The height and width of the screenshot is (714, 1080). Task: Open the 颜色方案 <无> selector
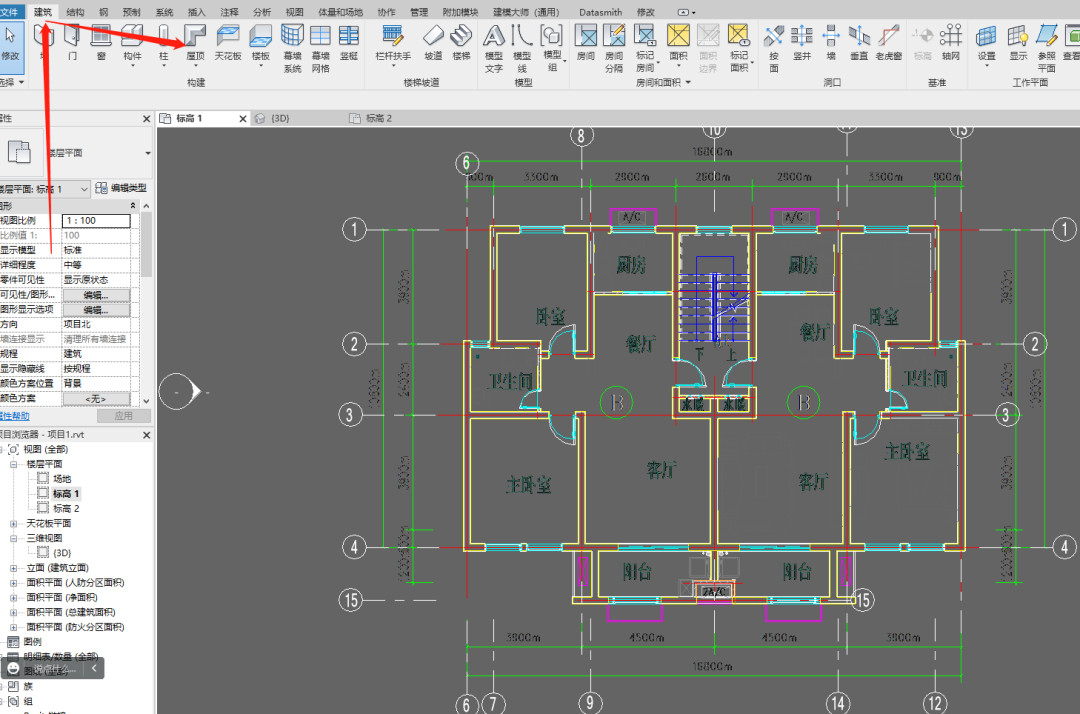click(x=96, y=399)
